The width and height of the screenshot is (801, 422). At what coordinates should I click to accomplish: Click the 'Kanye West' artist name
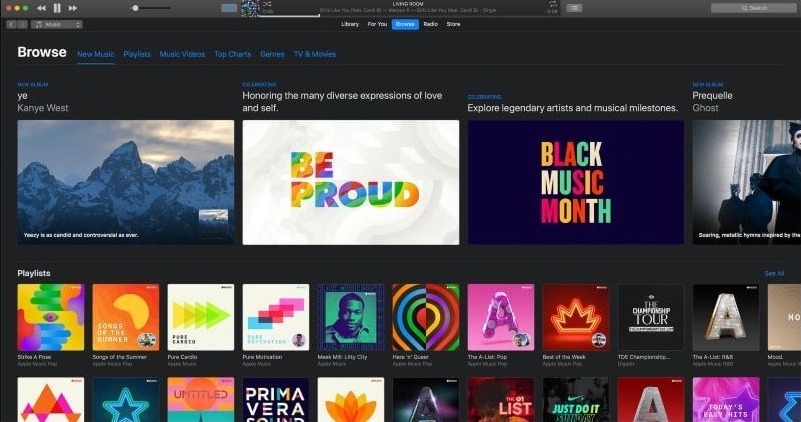(43, 108)
